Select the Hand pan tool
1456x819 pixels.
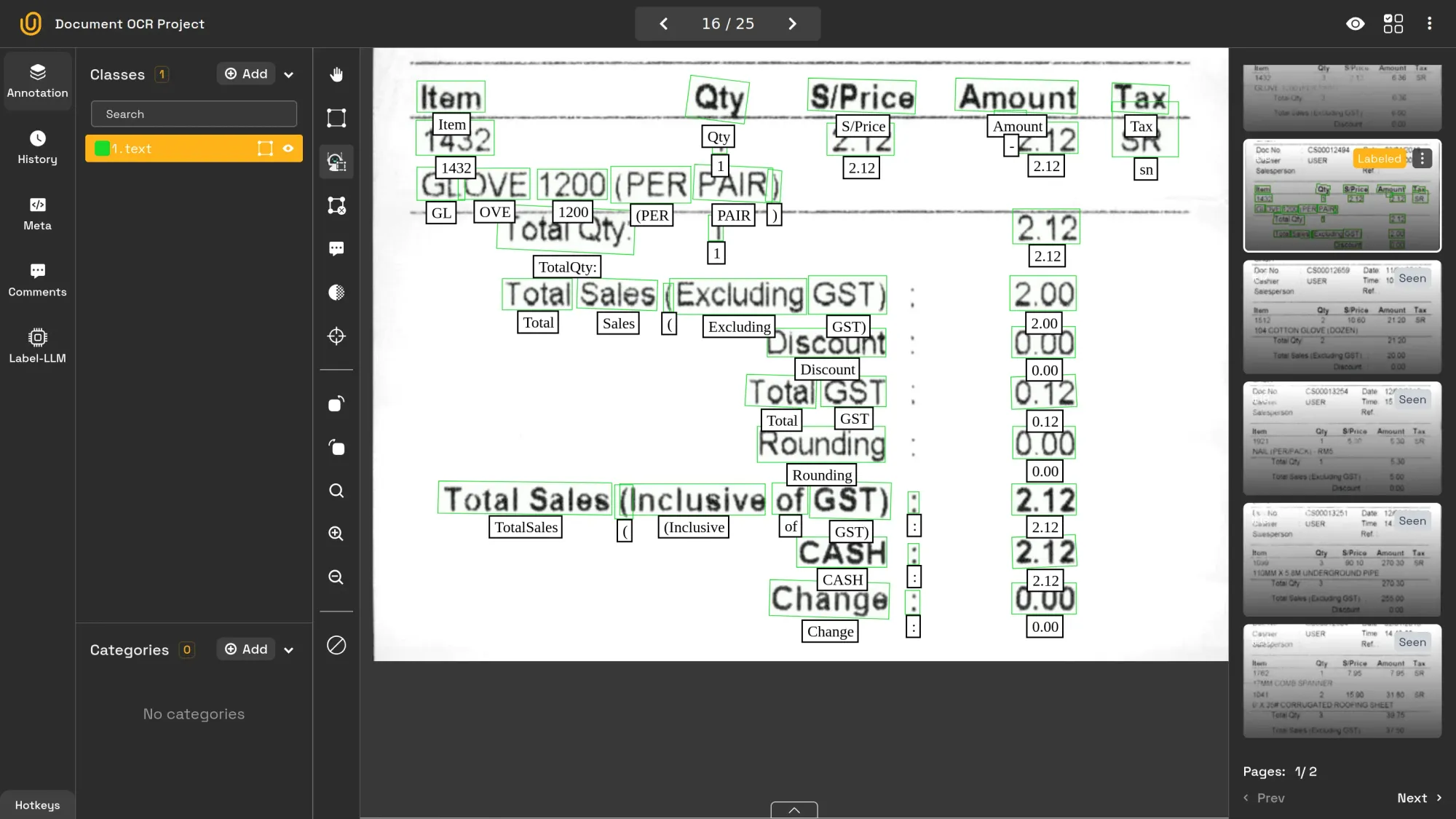336,74
